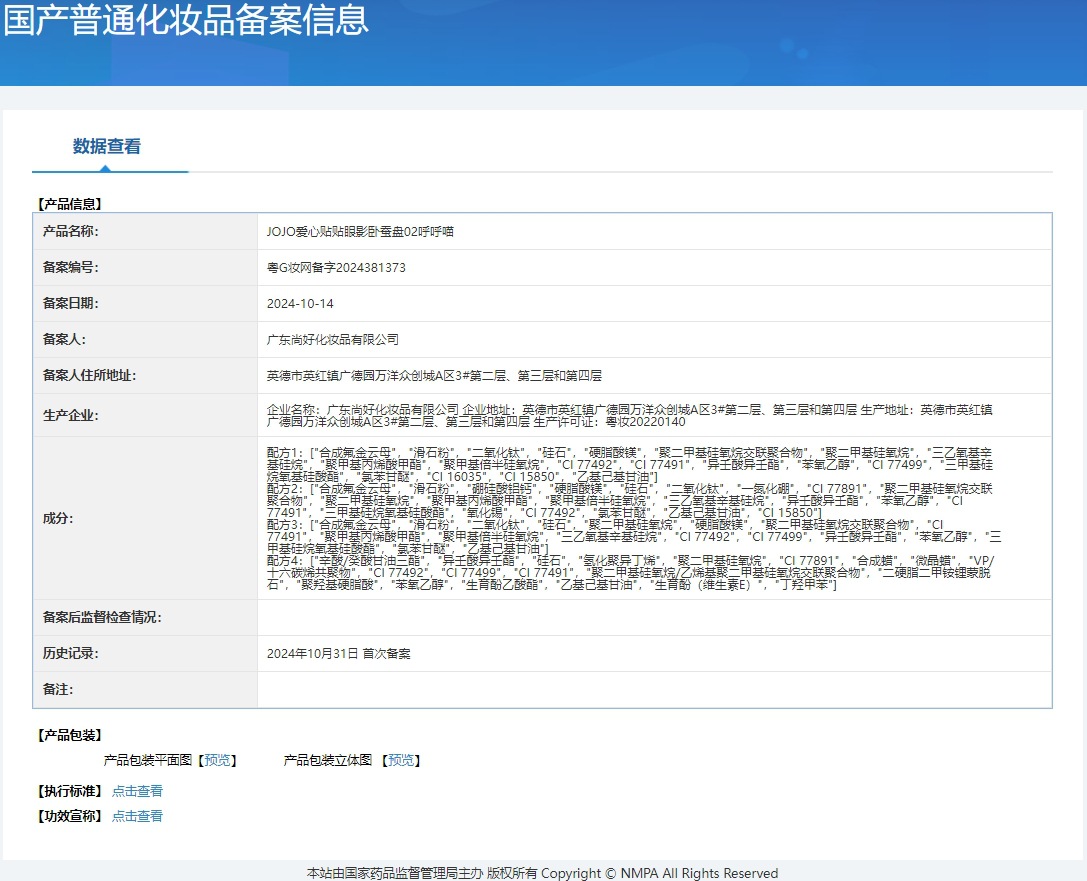Click the 【执行标准】 label
The height and width of the screenshot is (881, 1087).
tap(69, 791)
